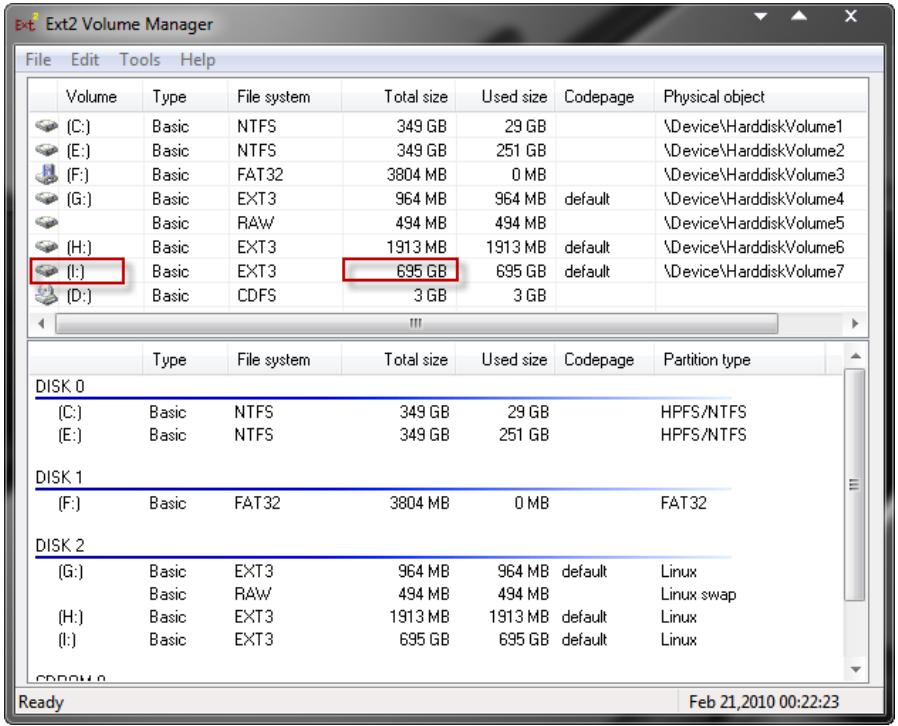Open the Edit menu

coord(85,60)
